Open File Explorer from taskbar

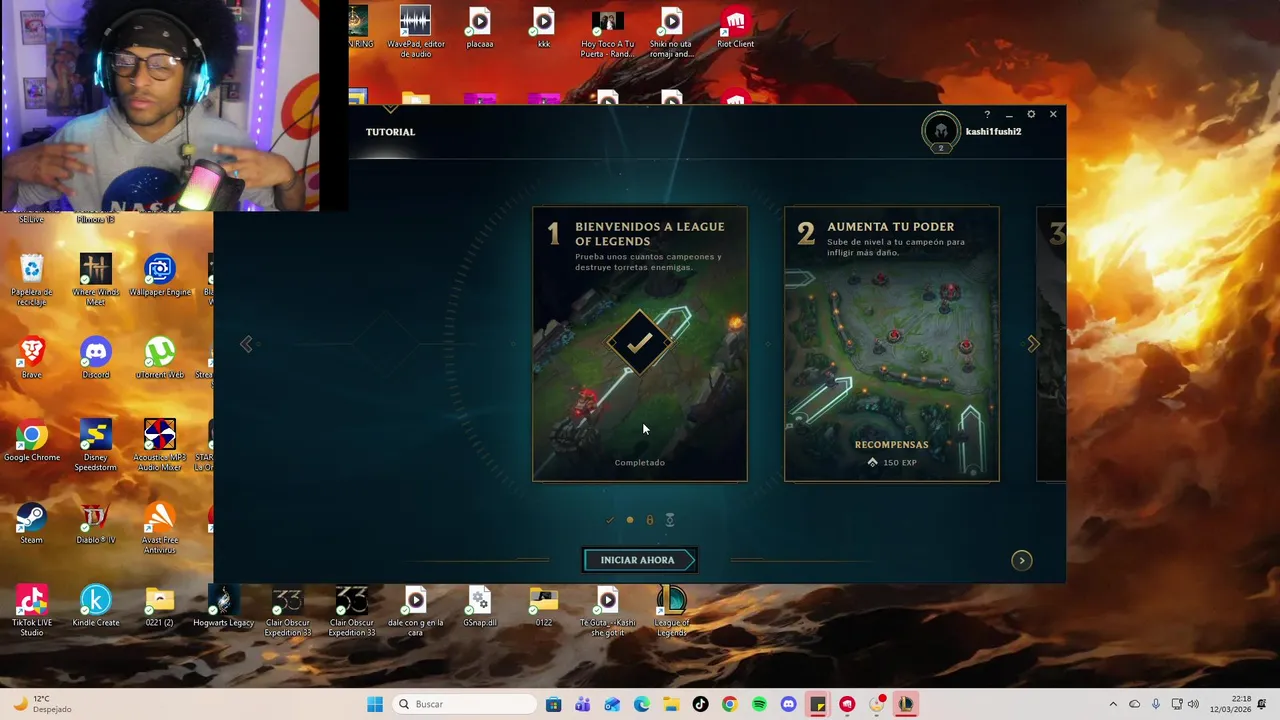[x=671, y=704]
